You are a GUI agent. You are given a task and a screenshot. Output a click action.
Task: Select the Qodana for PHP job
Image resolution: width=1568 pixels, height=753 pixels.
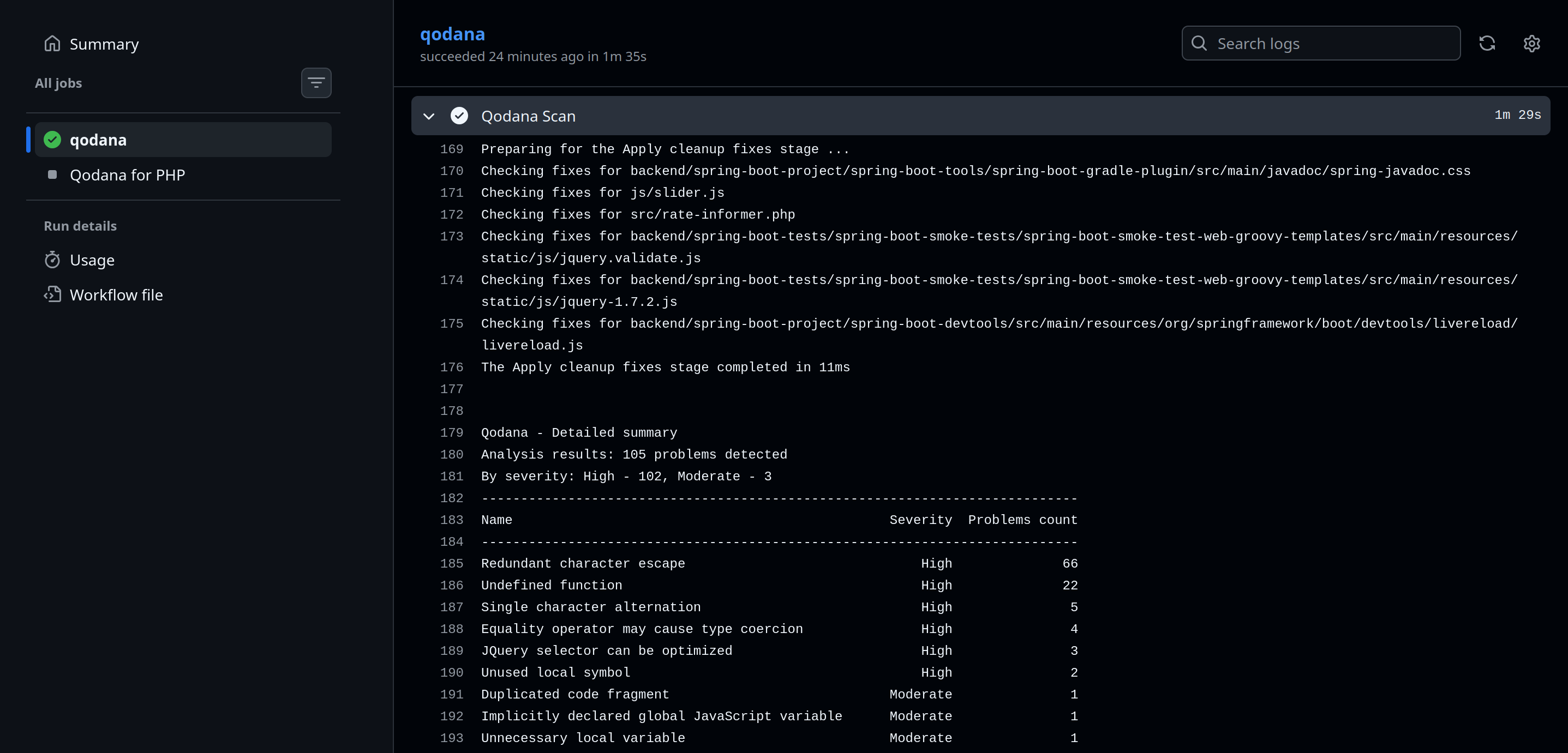183,174
